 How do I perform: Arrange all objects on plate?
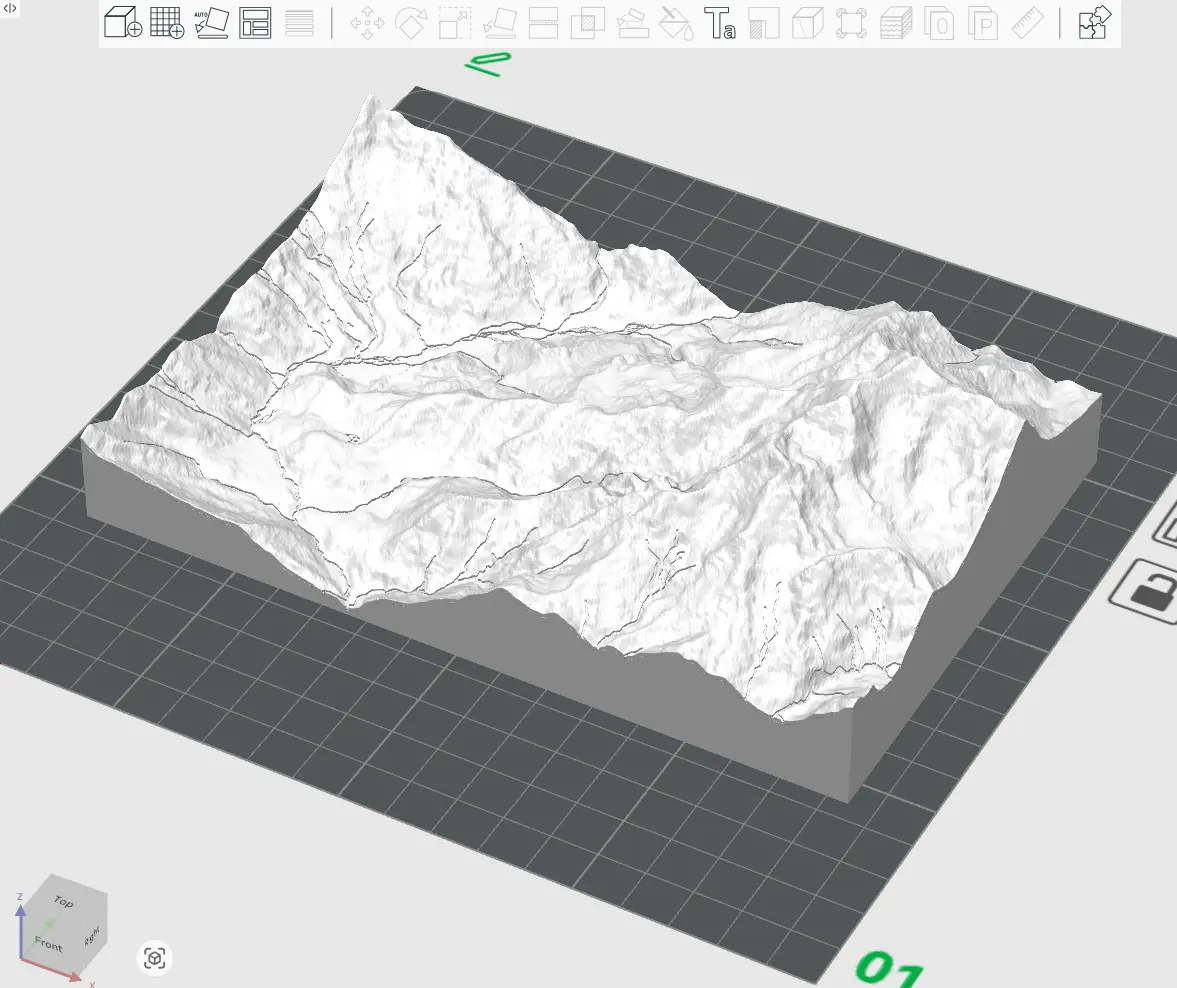[x=255, y=23]
